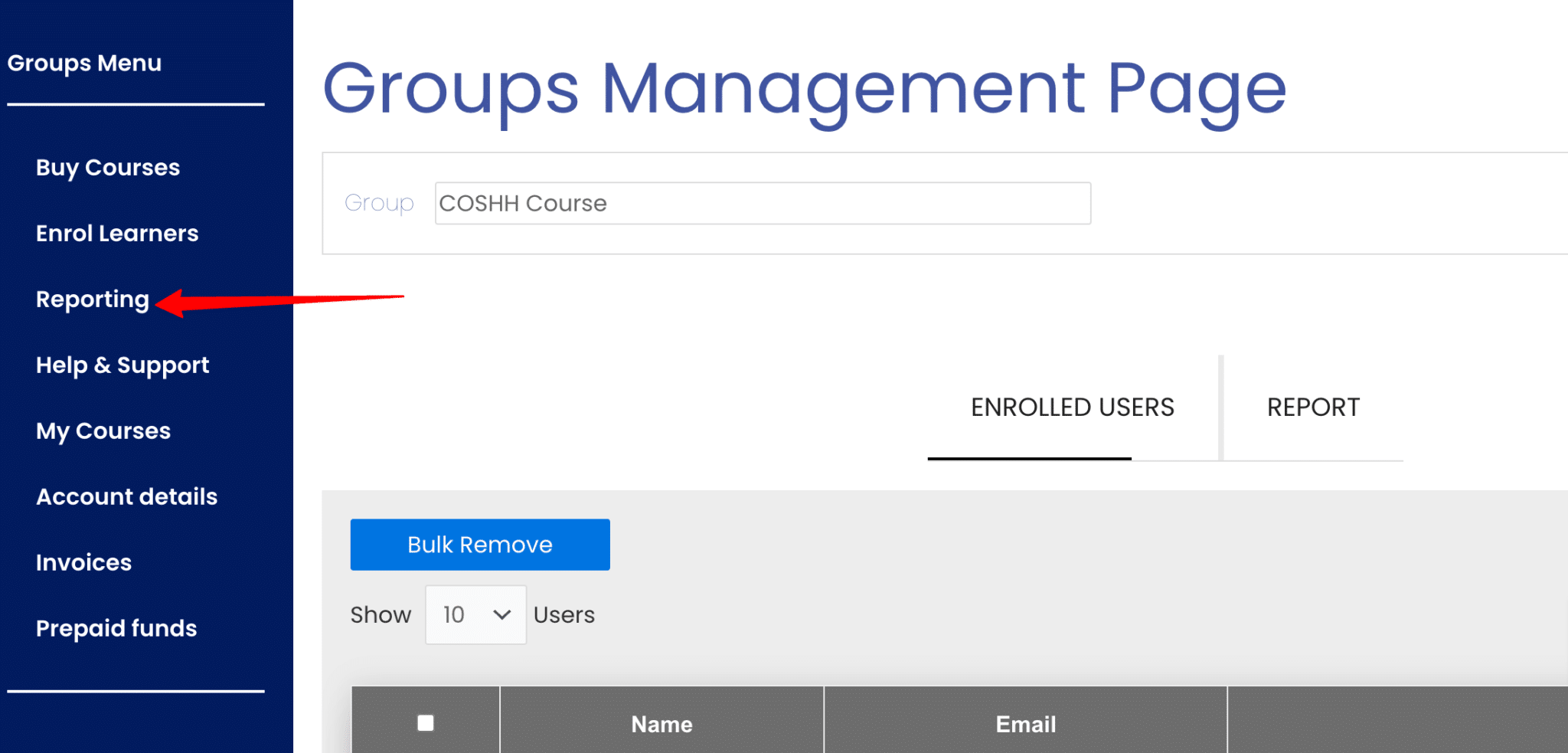The height and width of the screenshot is (753, 1568).
Task: Sort by the Name column header
Action: [661, 724]
